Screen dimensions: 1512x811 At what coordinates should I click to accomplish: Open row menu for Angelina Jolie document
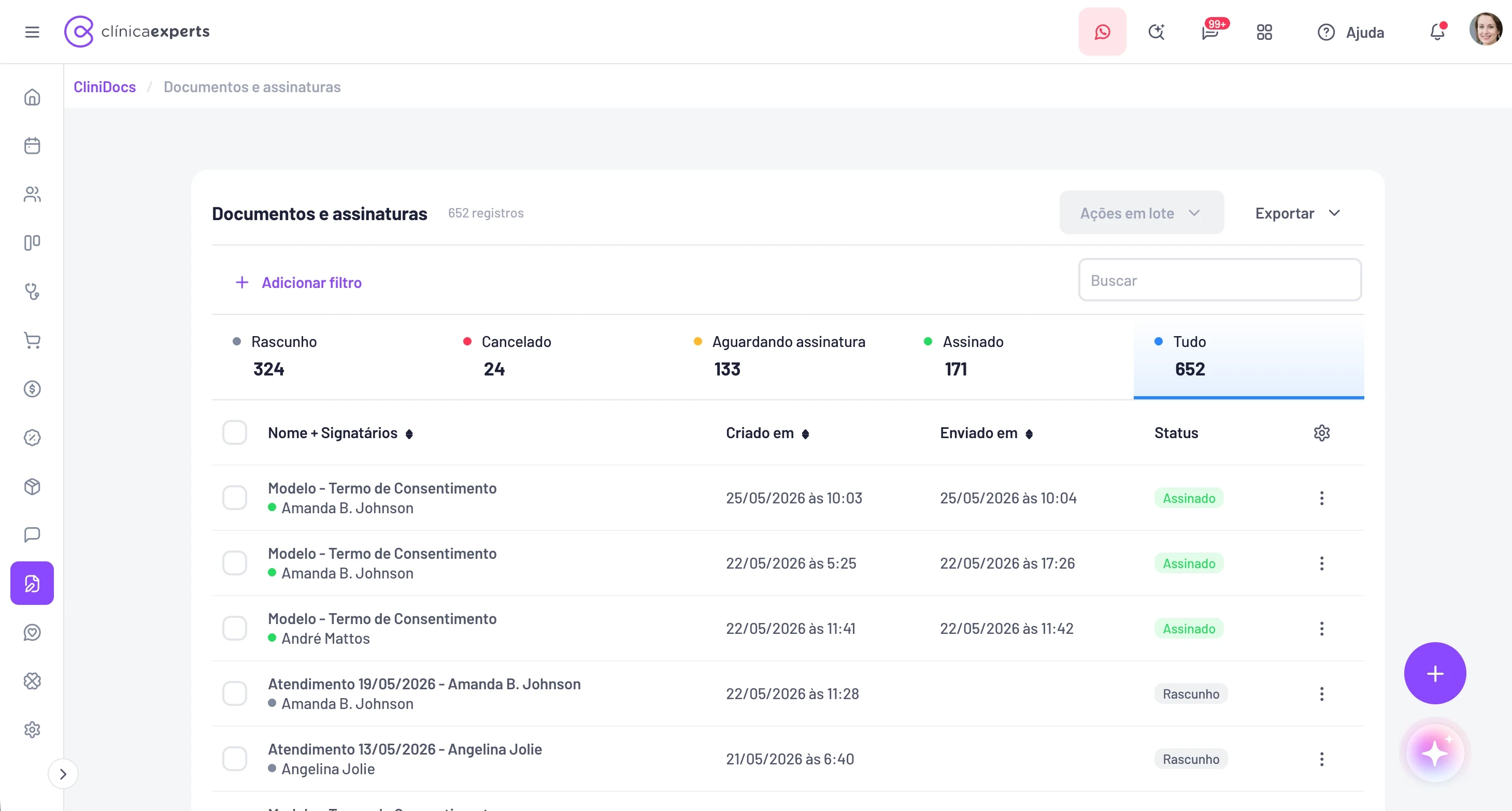coord(1322,759)
